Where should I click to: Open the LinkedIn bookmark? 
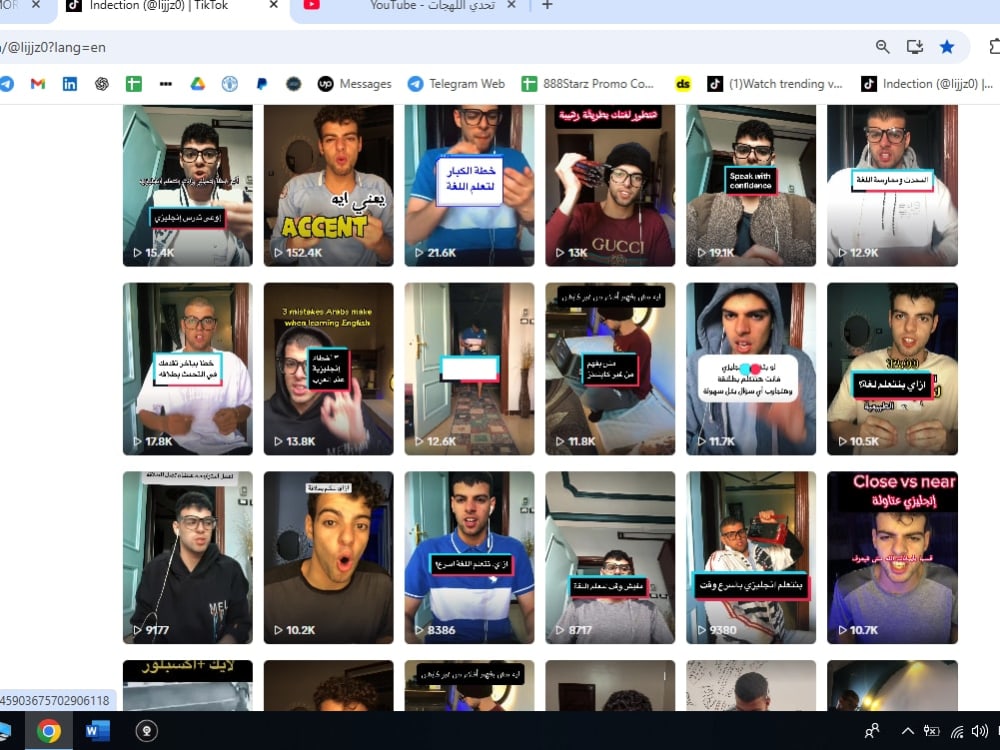70,84
